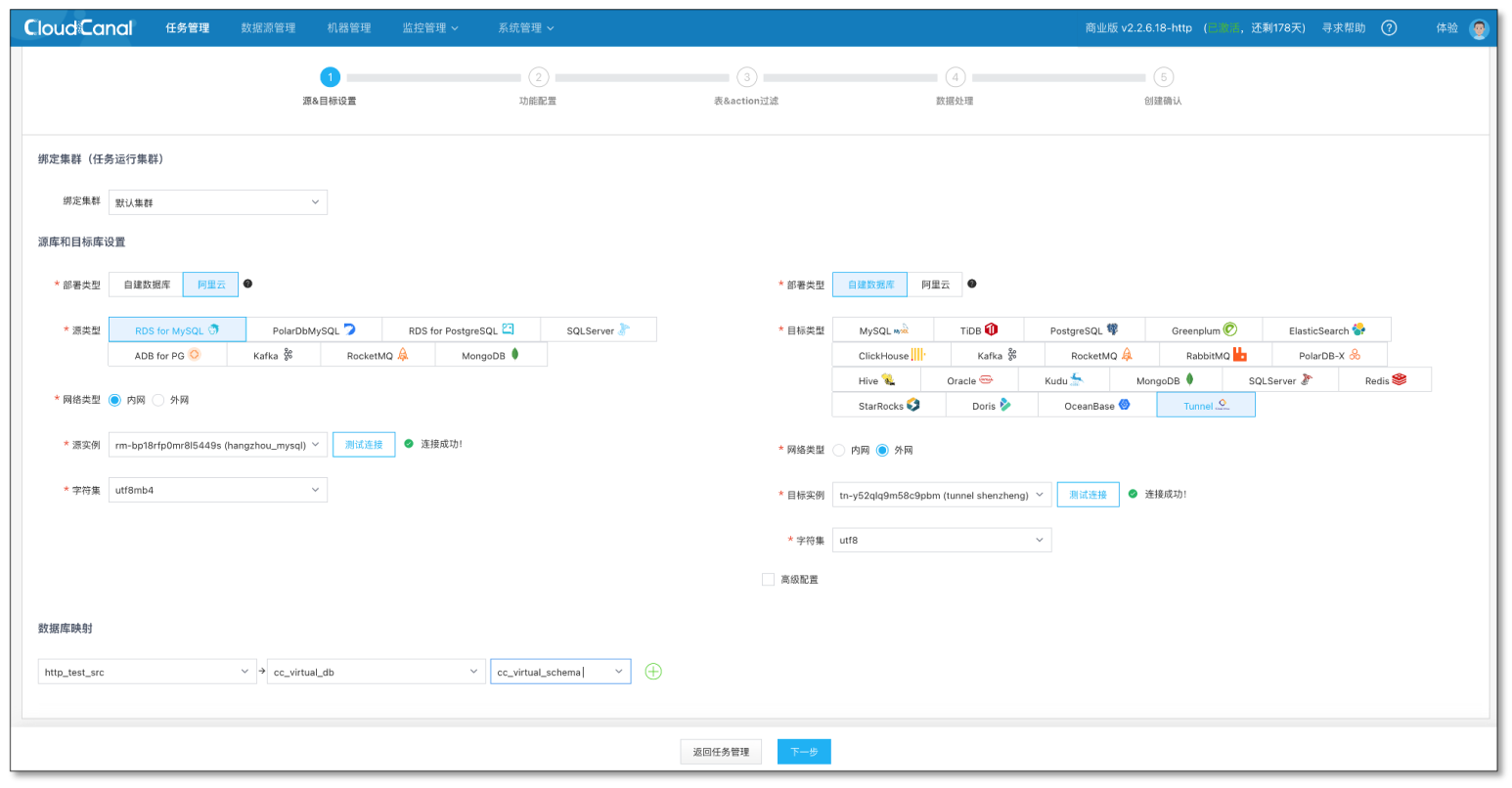
Task: Select Kudu target type
Action: coord(1063,380)
